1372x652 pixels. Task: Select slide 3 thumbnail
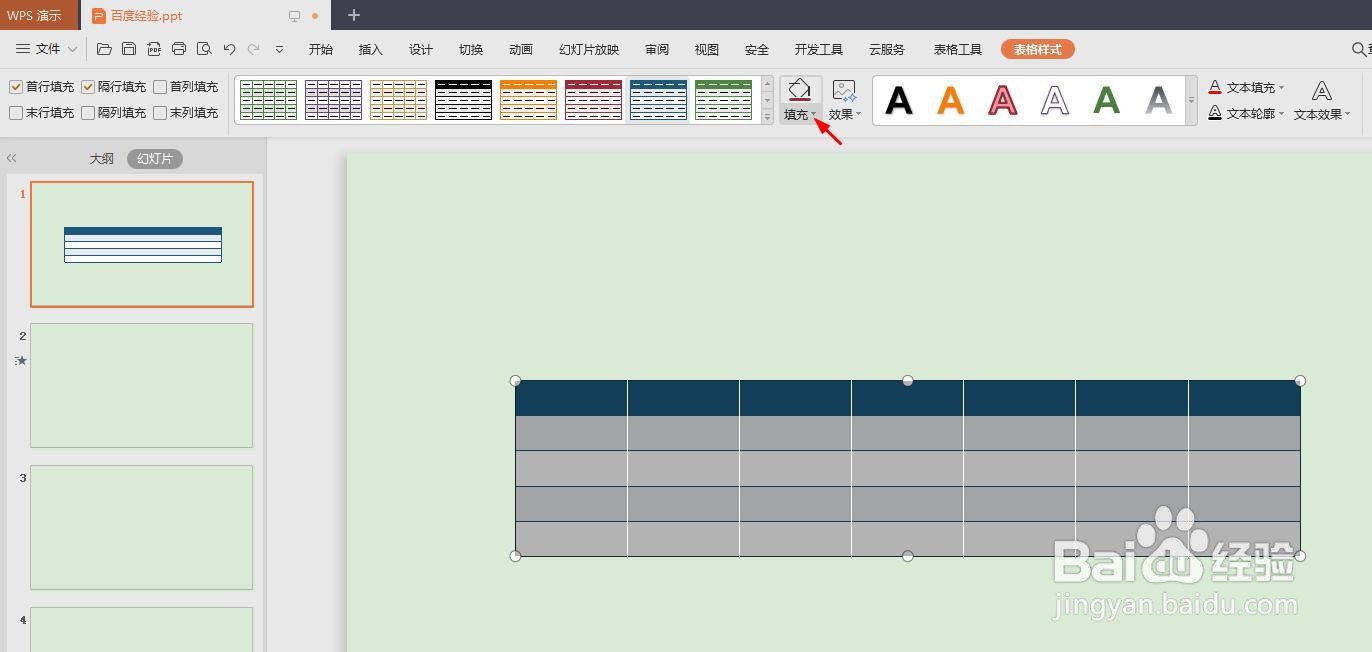coord(141,527)
